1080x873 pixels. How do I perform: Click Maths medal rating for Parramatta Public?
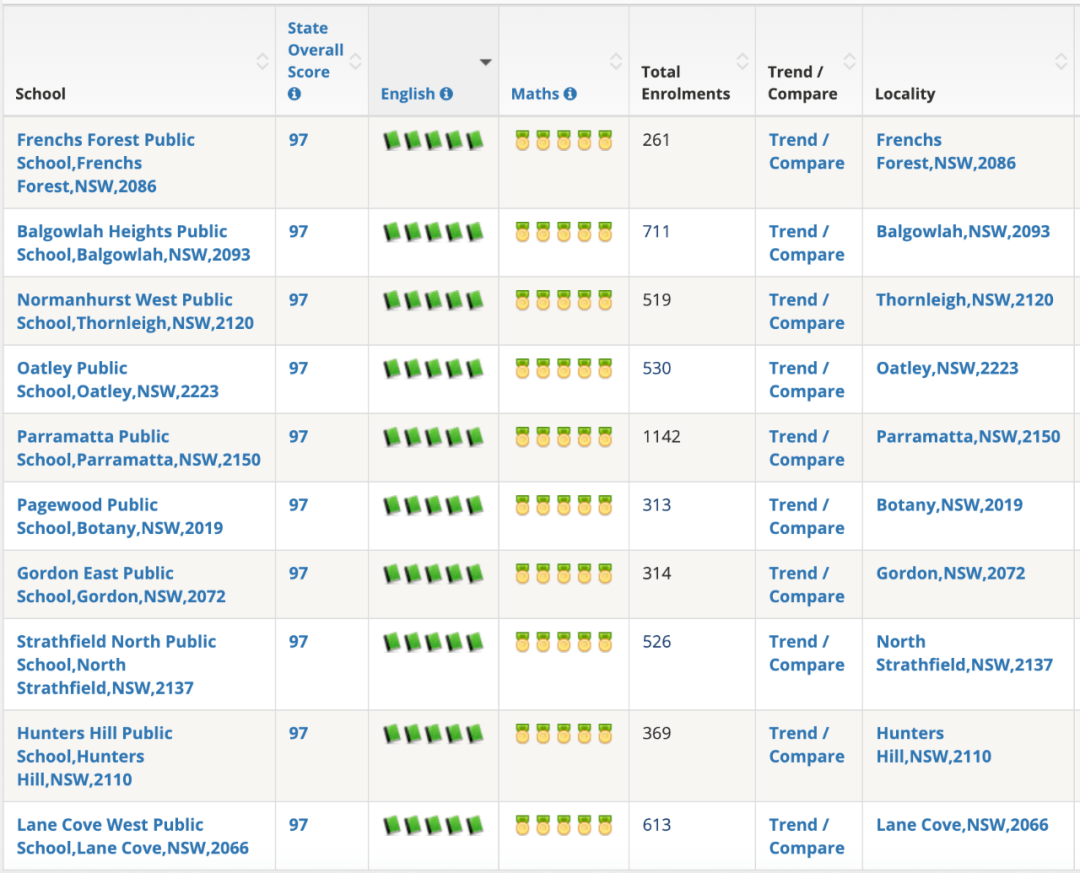pos(563,437)
